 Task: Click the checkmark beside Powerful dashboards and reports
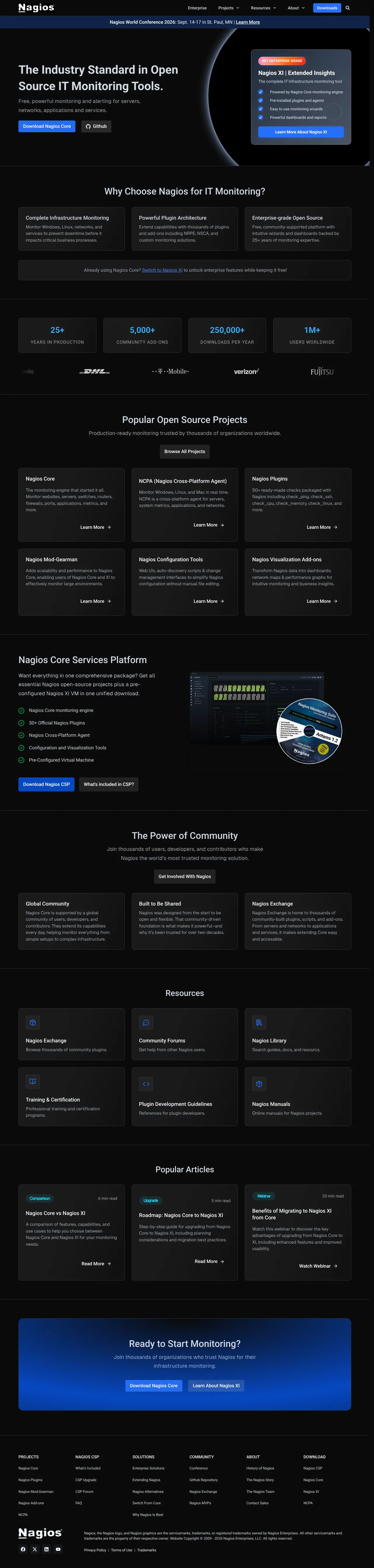tap(261, 118)
